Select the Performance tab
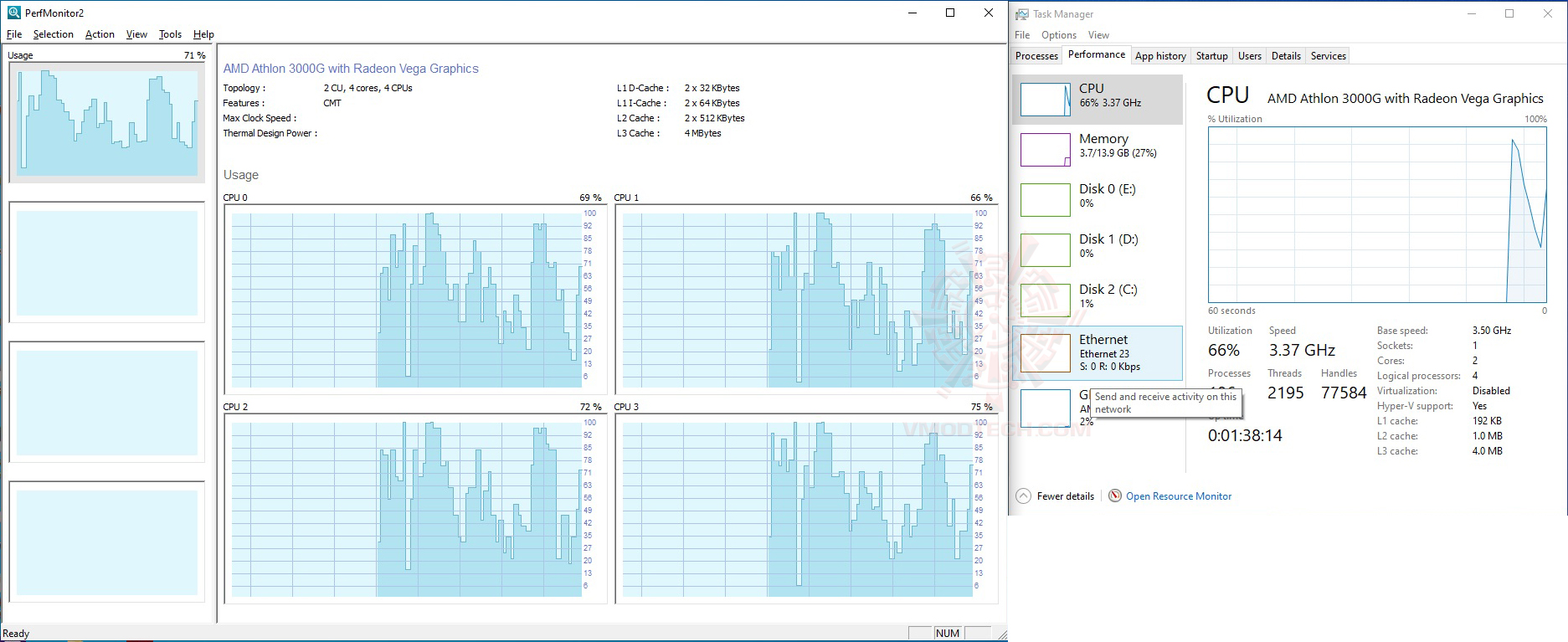Screen dimensions: 1568x642 [x=1097, y=54]
